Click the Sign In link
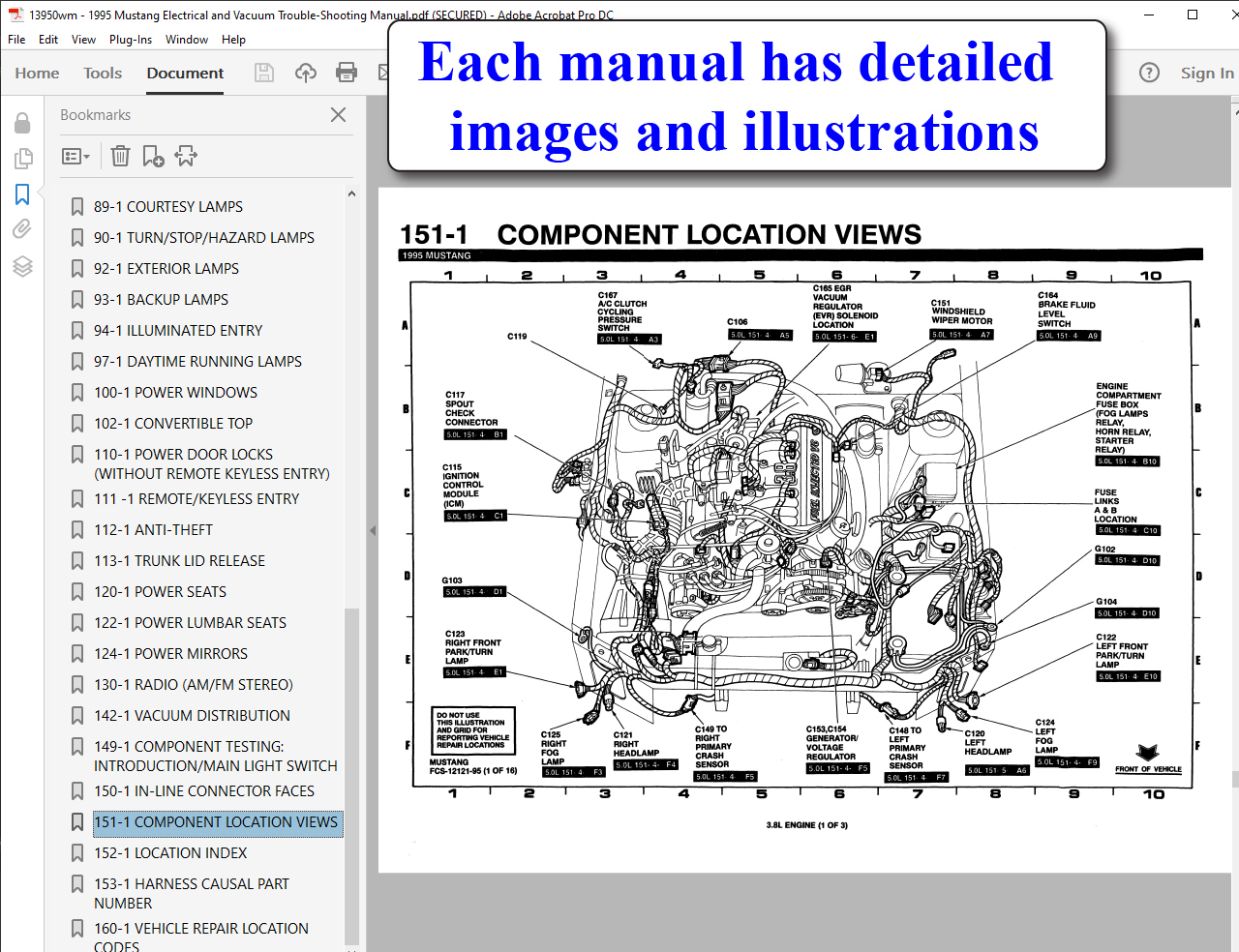Image resolution: width=1239 pixels, height=952 pixels. coord(1206,73)
